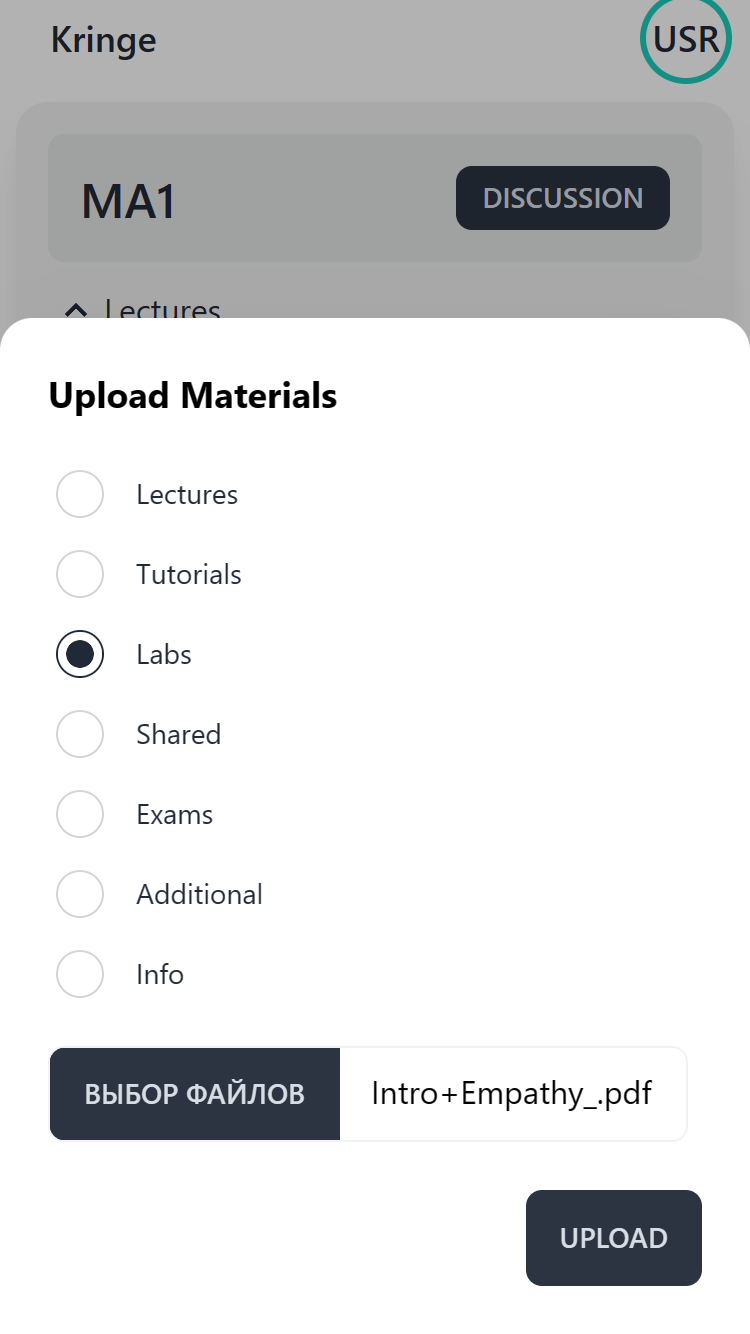Open the DISCUSSION for MA1
The height and width of the screenshot is (1334, 750).
point(562,198)
